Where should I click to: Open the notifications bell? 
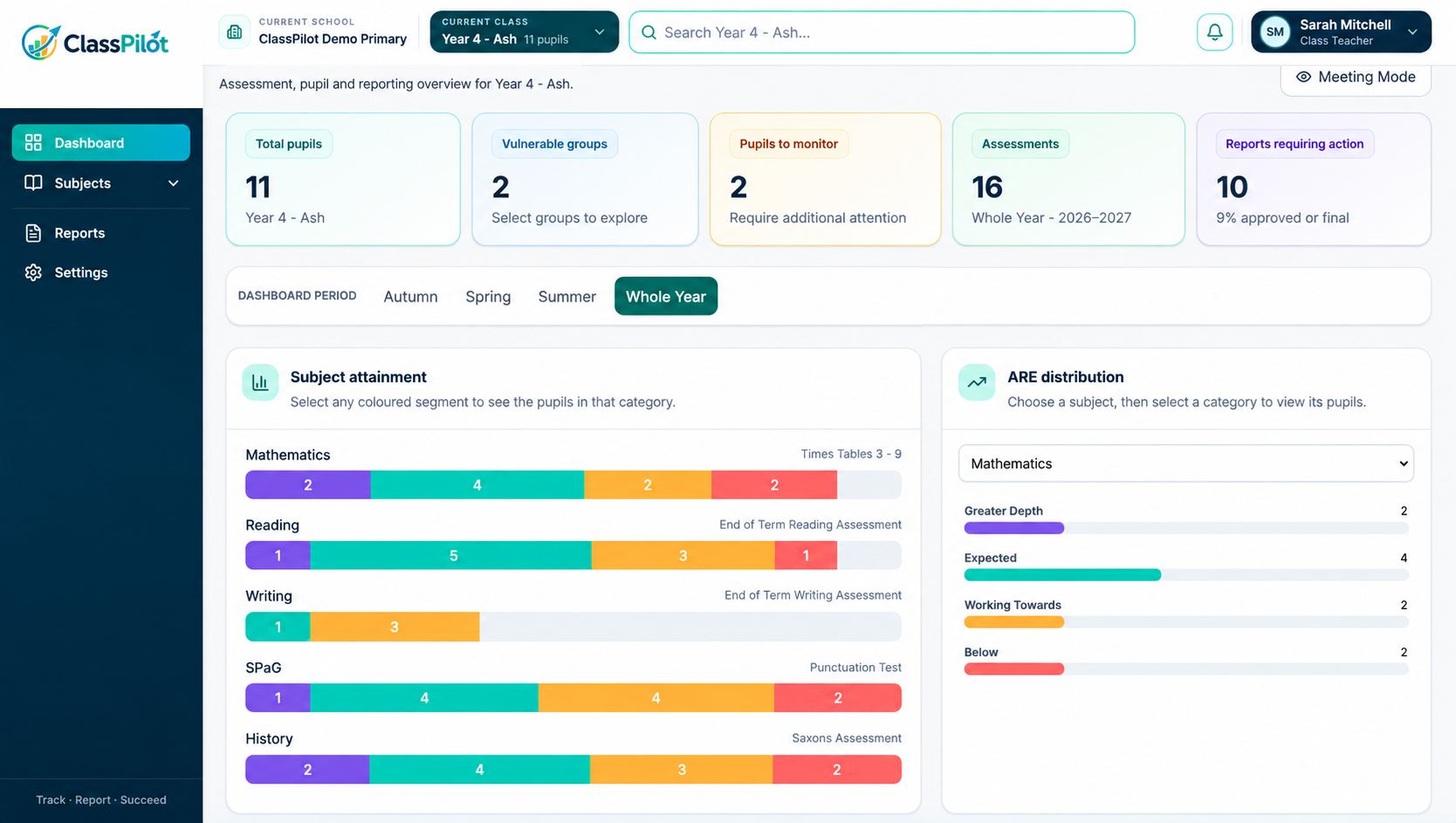tap(1214, 32)
